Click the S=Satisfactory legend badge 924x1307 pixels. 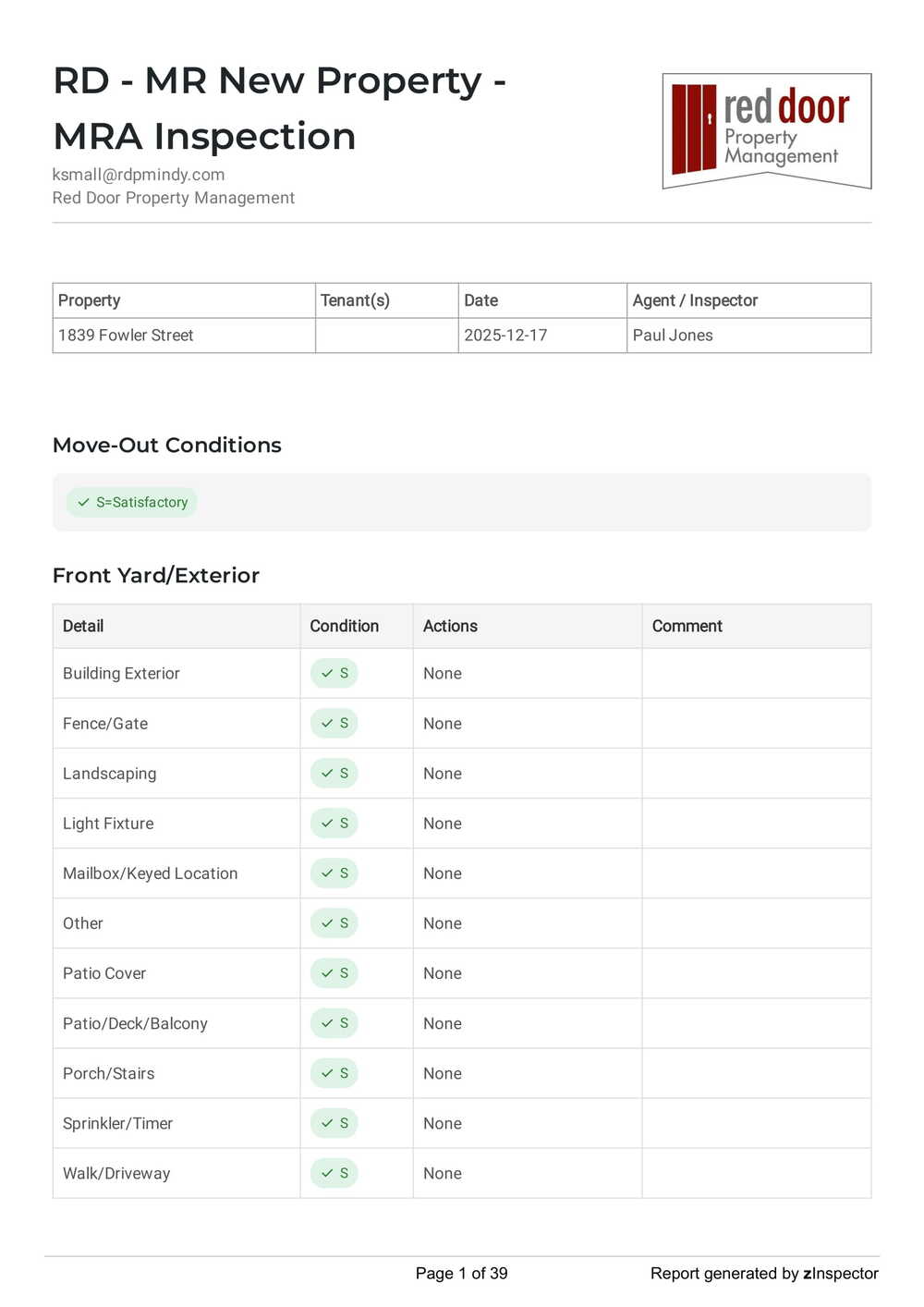point(132,502)
